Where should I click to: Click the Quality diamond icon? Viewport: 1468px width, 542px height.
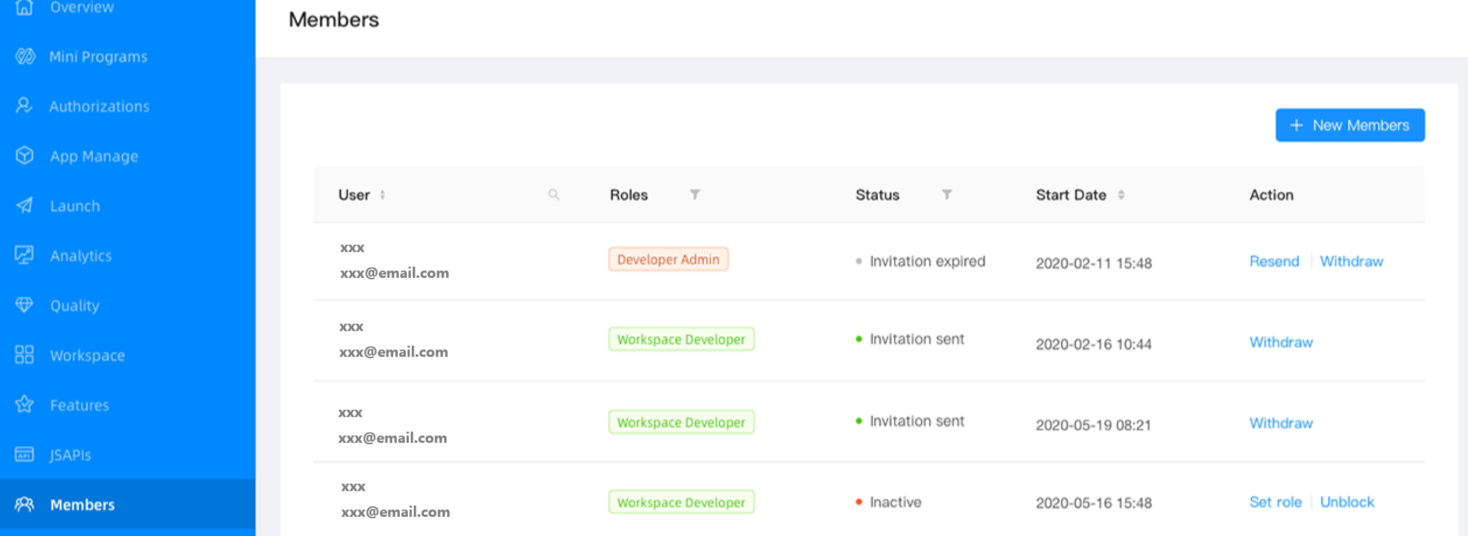(x=25, y=305)
